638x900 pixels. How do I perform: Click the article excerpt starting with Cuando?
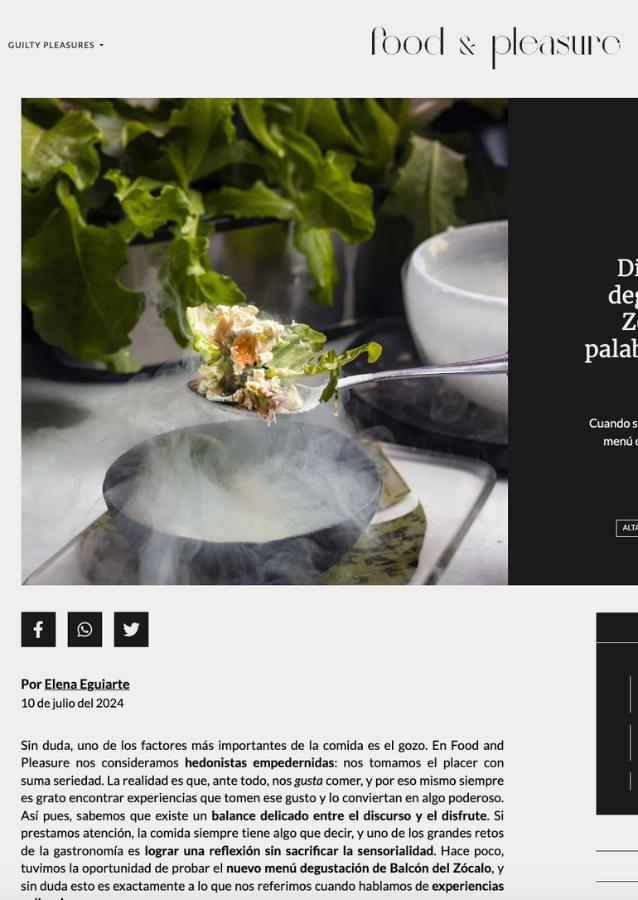[x=613, y=432]
